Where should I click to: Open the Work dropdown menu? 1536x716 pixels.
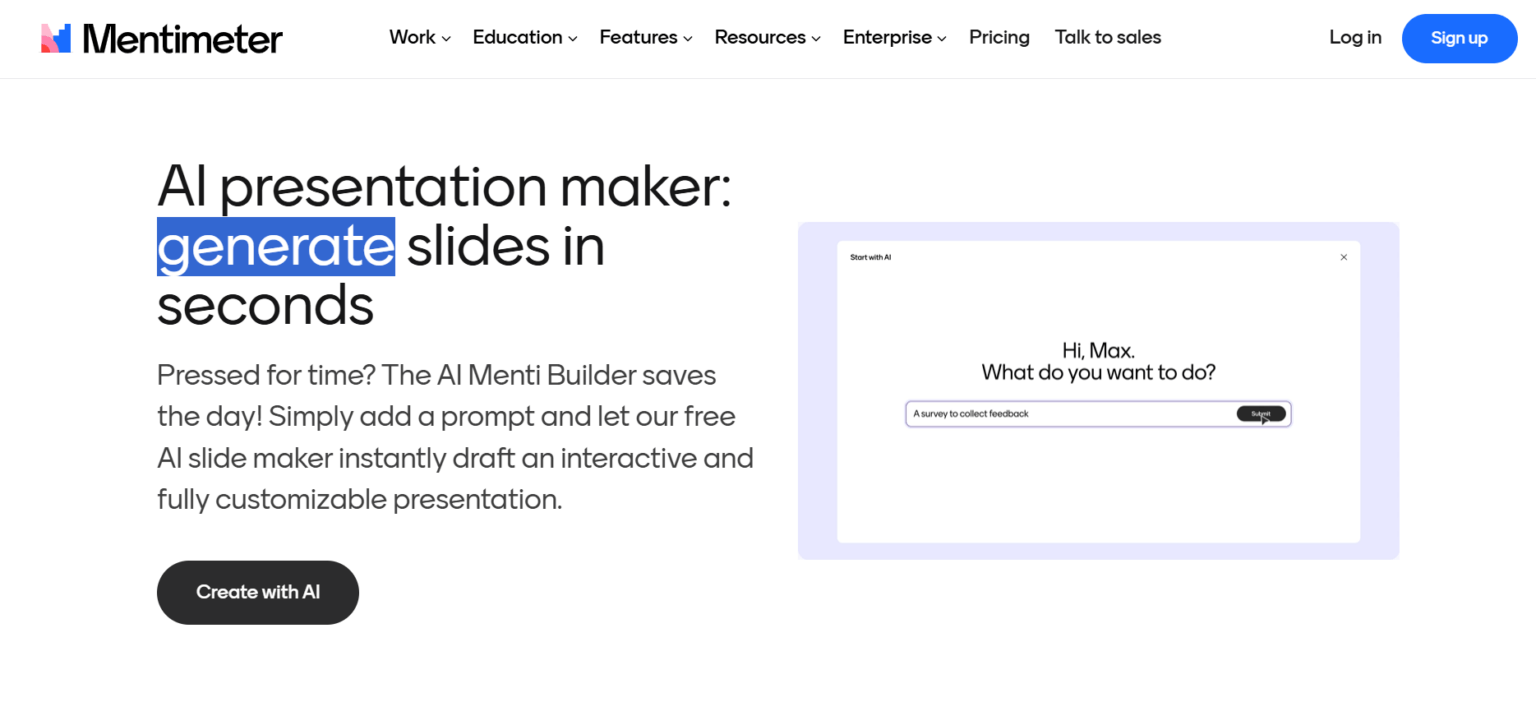tap(418, 37)
